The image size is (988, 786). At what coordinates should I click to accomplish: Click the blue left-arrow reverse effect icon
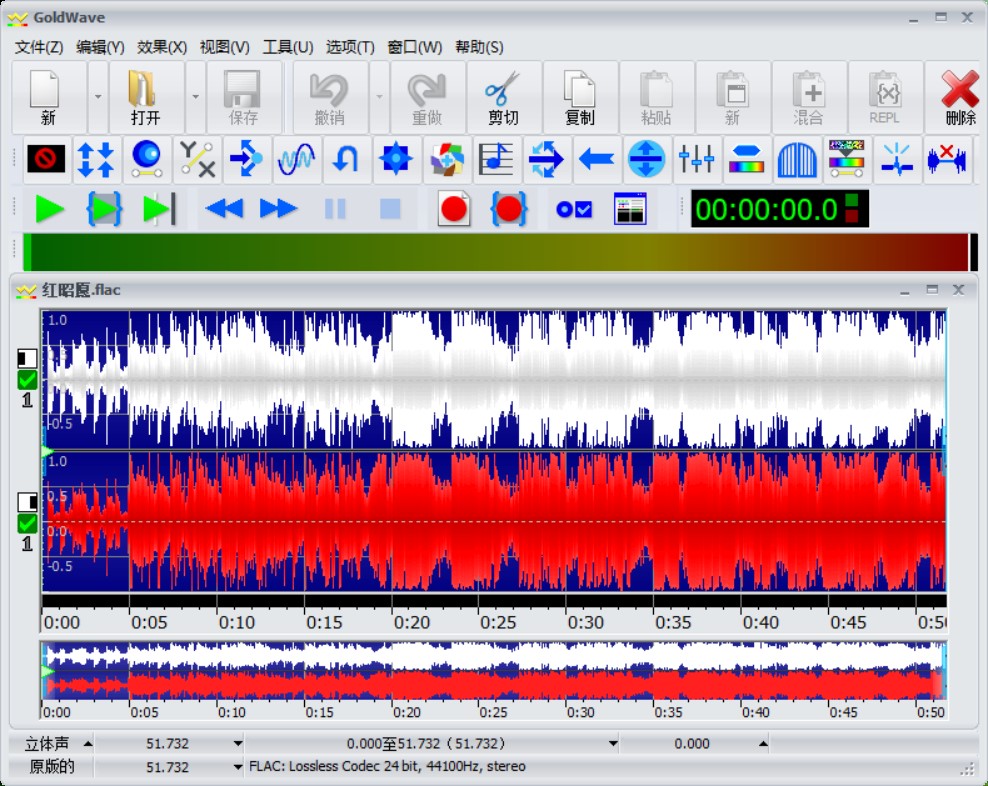[596, 159]
